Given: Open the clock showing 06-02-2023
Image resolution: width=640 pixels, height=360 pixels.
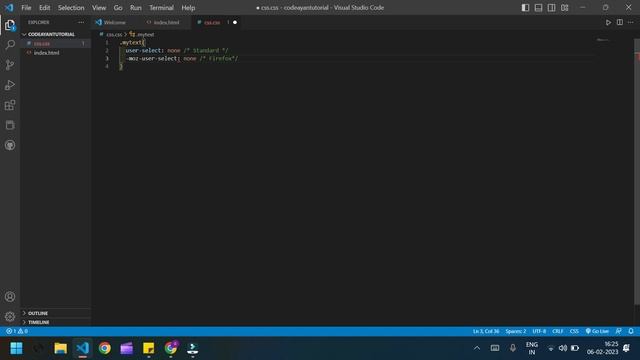Looking at the screenshot, I should point(602,348).
